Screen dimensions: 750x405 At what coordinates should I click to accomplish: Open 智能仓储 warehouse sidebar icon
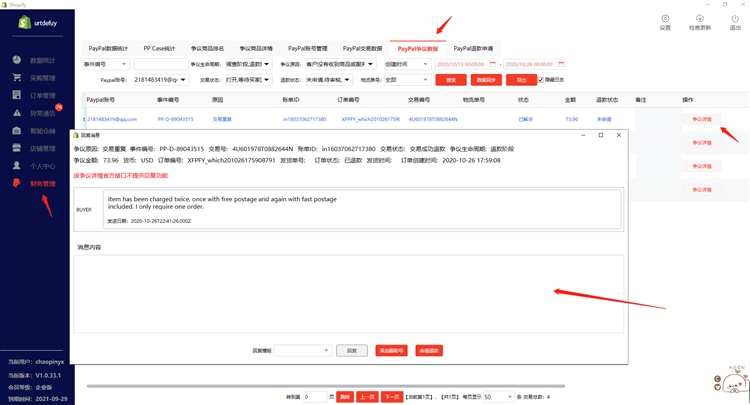click(x=17, y=131)
